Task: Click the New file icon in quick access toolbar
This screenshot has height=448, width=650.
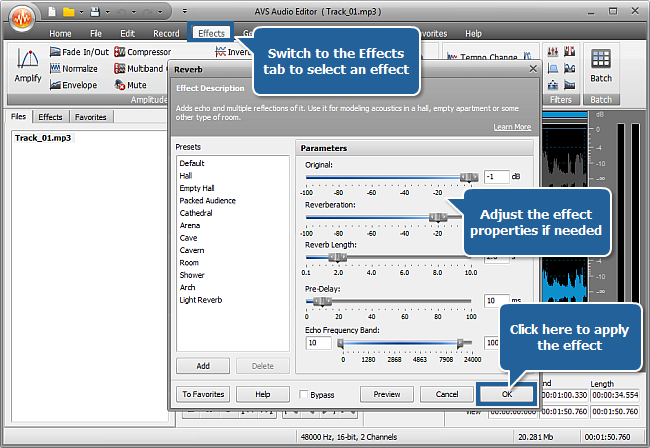Action: click(52, 12)
